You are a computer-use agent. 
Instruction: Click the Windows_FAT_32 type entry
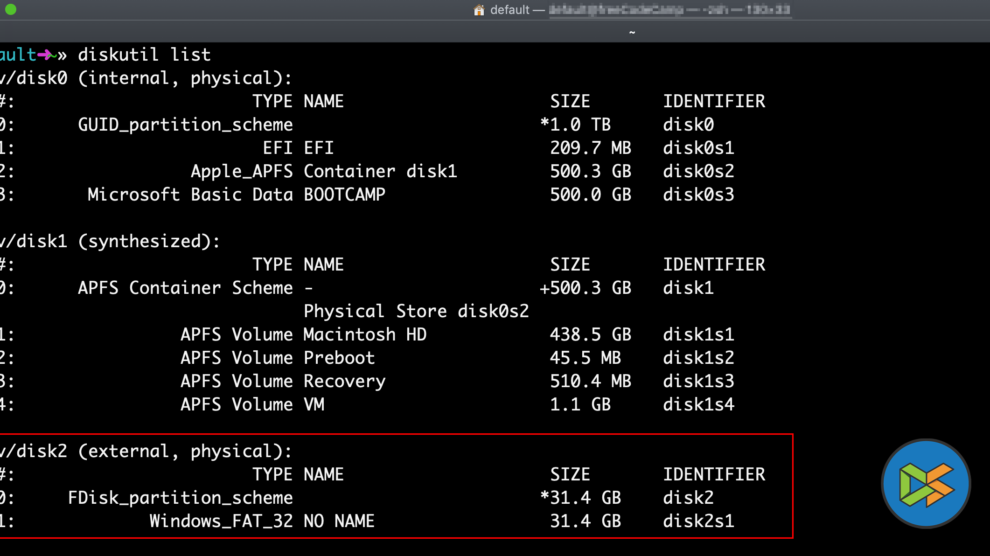221,521
